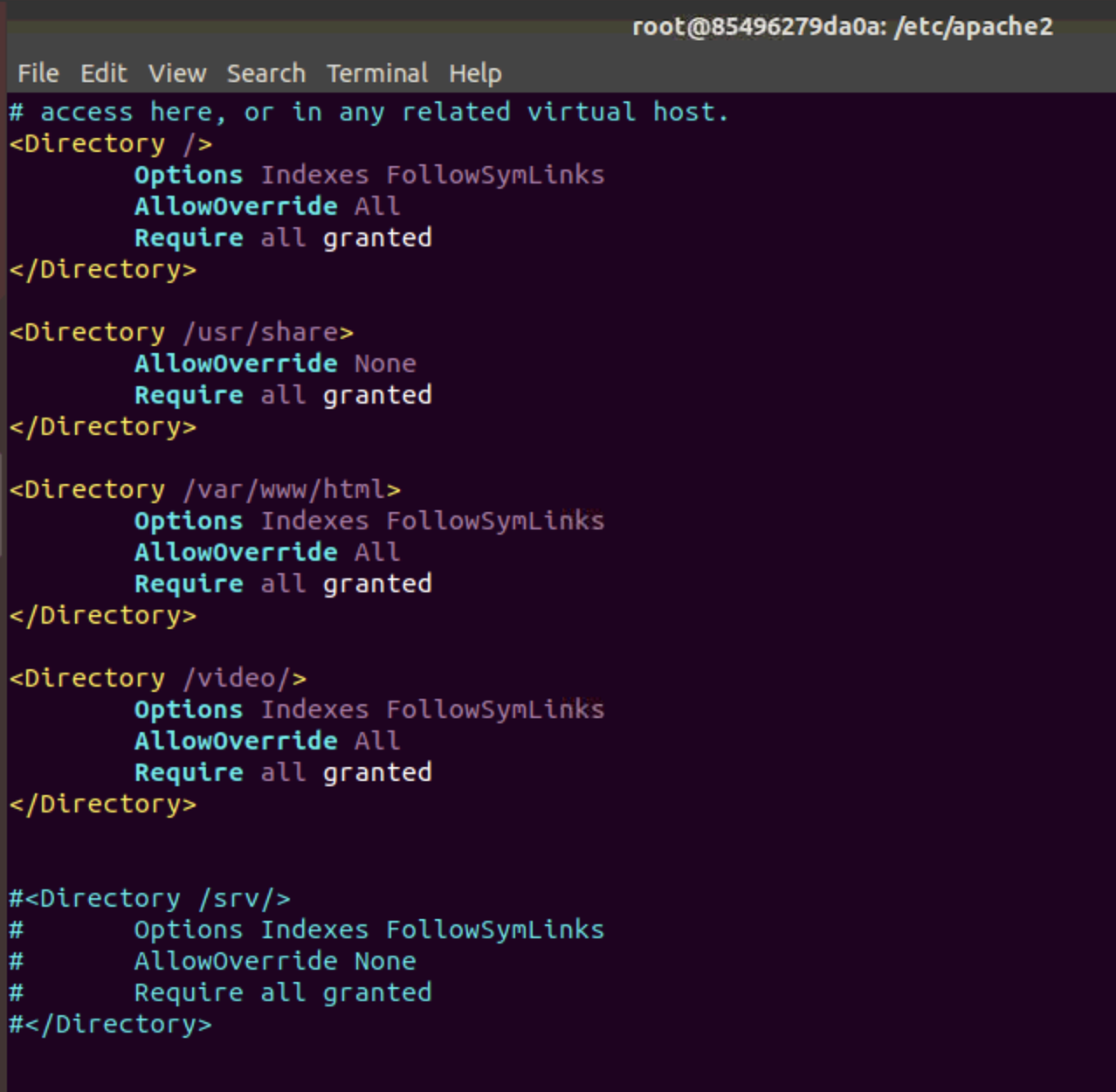Click the '<Directory />' opening tag line

point(111,144)
